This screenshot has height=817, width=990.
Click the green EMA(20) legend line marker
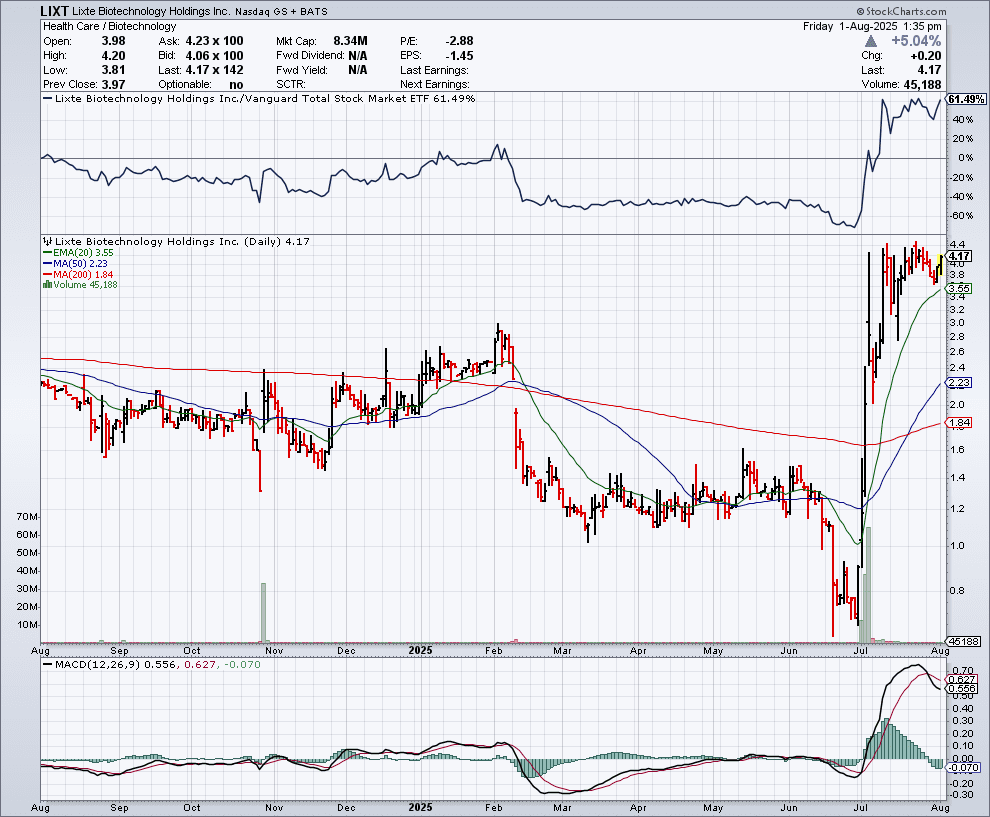45,254
